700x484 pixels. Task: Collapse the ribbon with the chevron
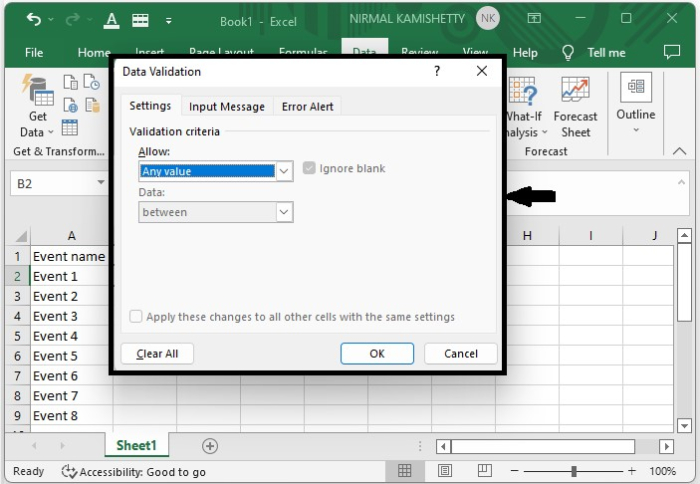(x=679, y=151)
